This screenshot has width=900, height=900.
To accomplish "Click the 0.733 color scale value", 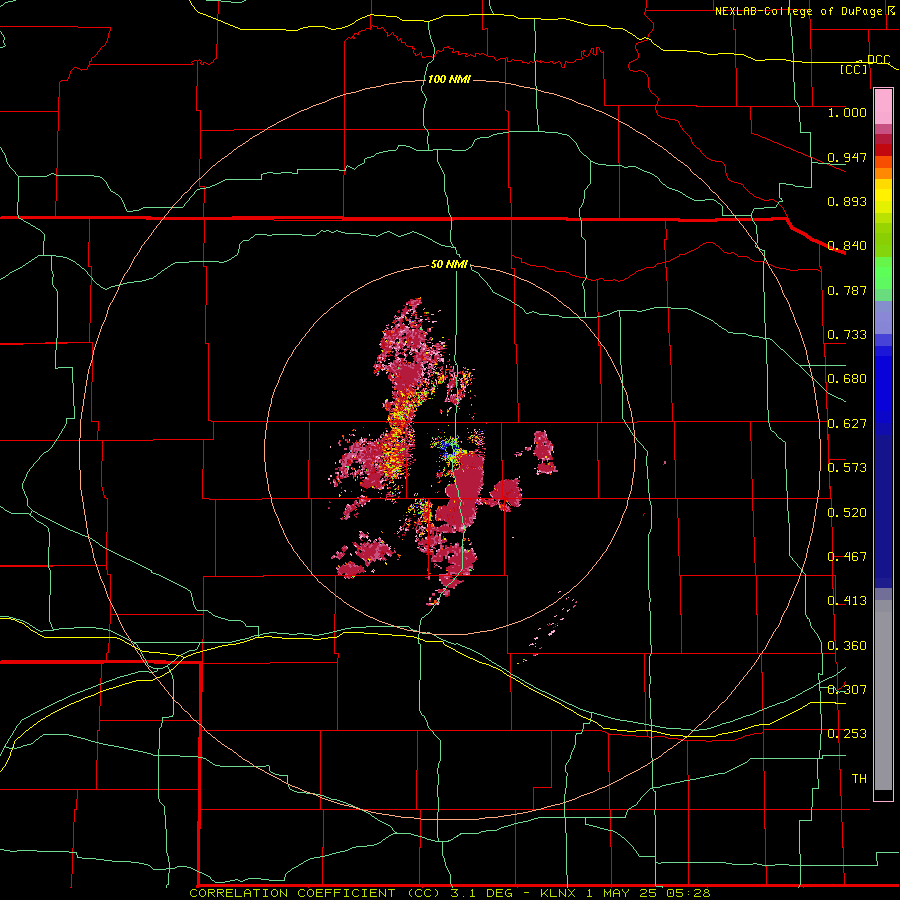I will [x=847, y=335].
